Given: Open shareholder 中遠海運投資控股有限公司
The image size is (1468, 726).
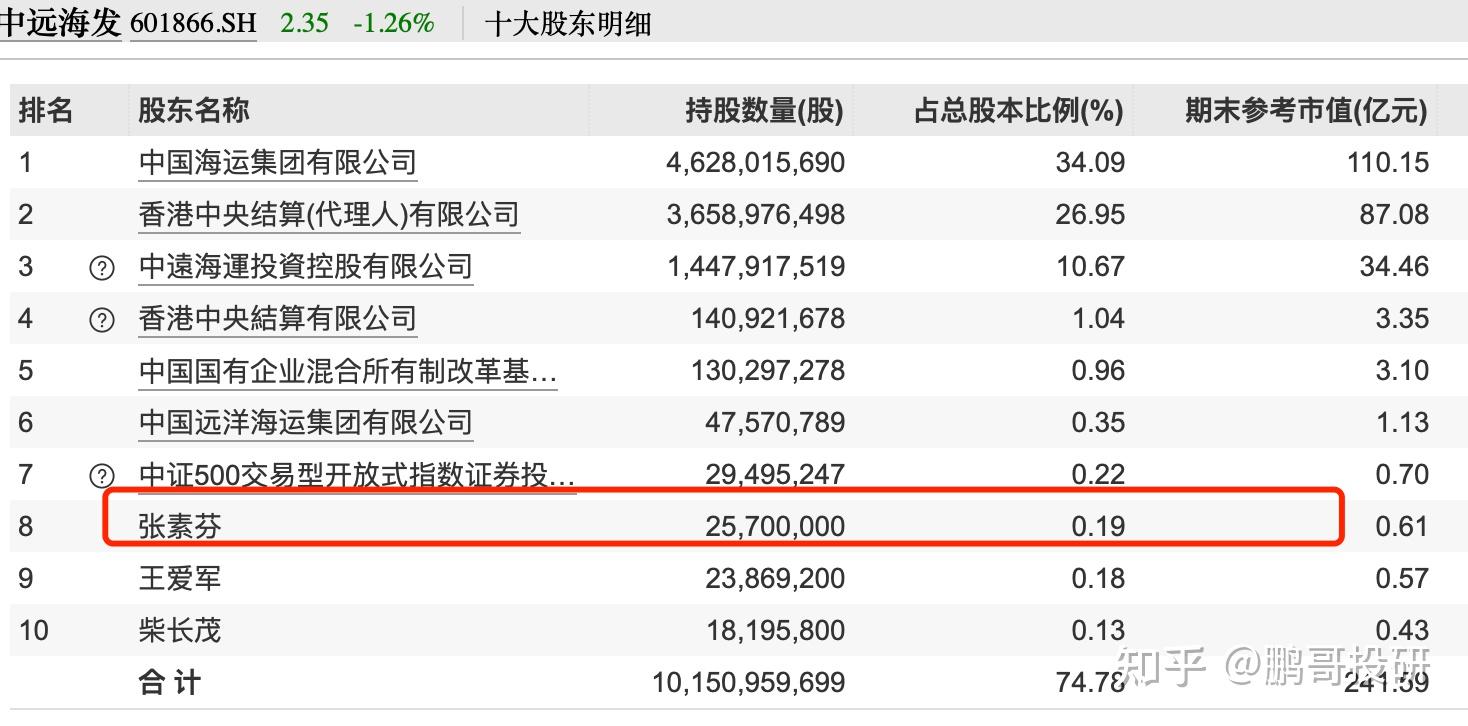Looking at the screenshot, I should pos(305,267).
